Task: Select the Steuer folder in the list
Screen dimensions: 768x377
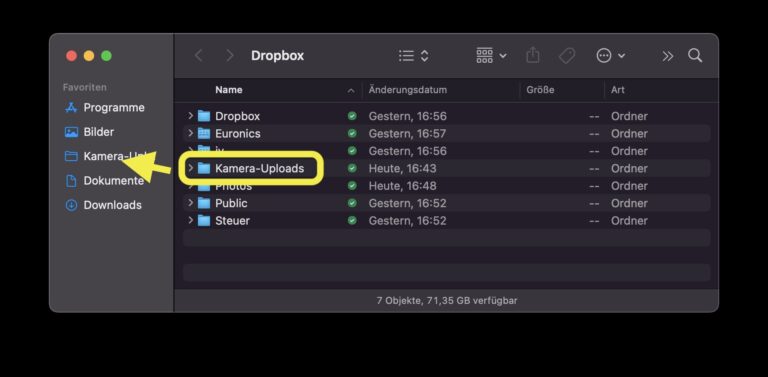Action: 232,220
